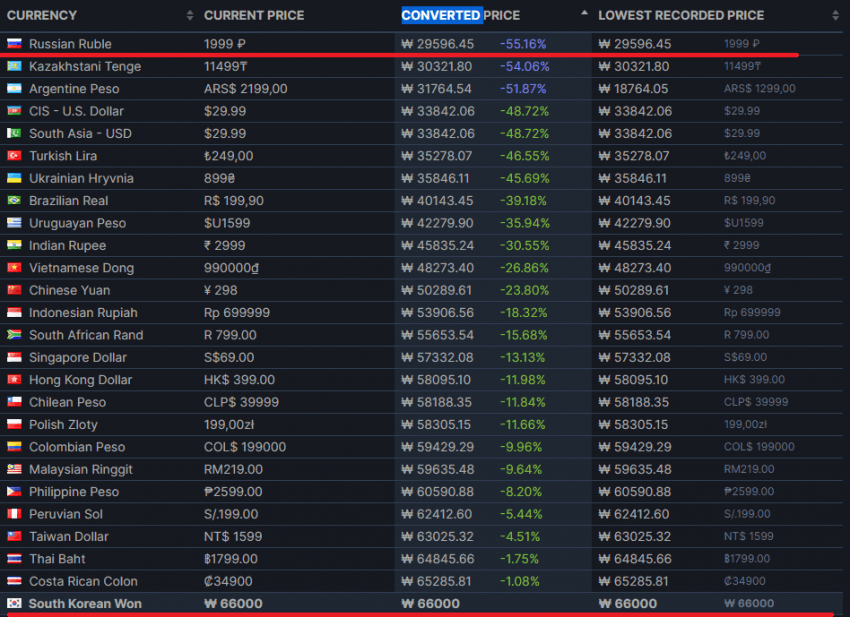Click the Indonesian flag icon
The height and width of the screenshot is (617, 850).
tap(14, 312)
